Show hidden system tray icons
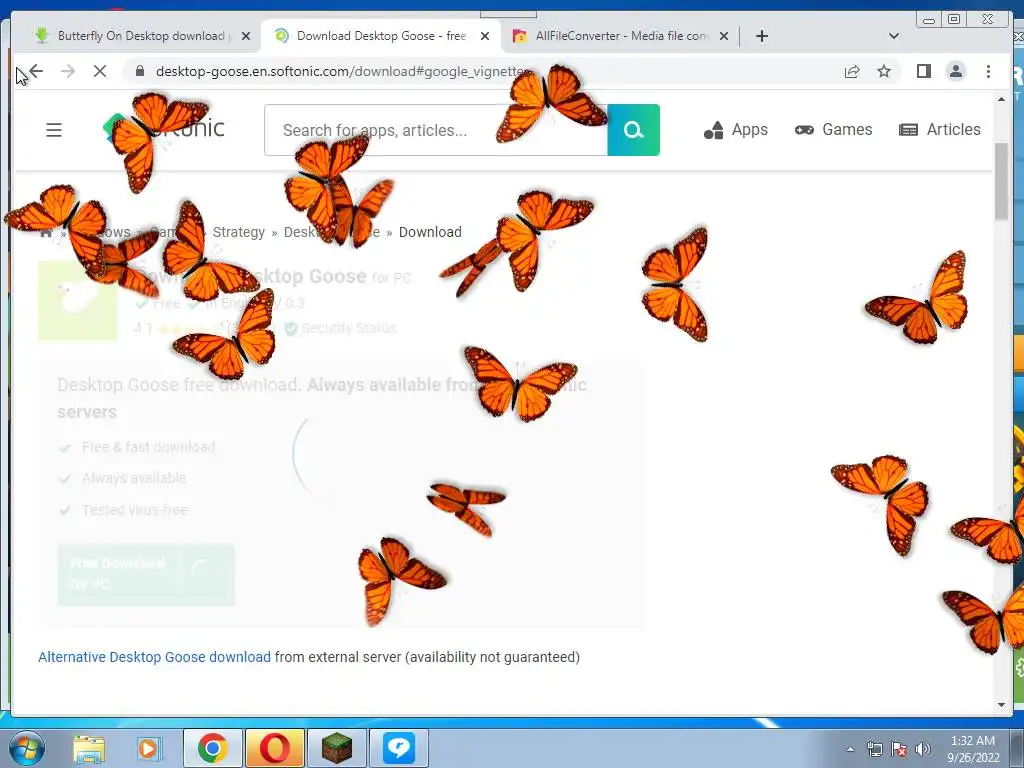The width and height of the screenshot is (1024, 768). 850,748
